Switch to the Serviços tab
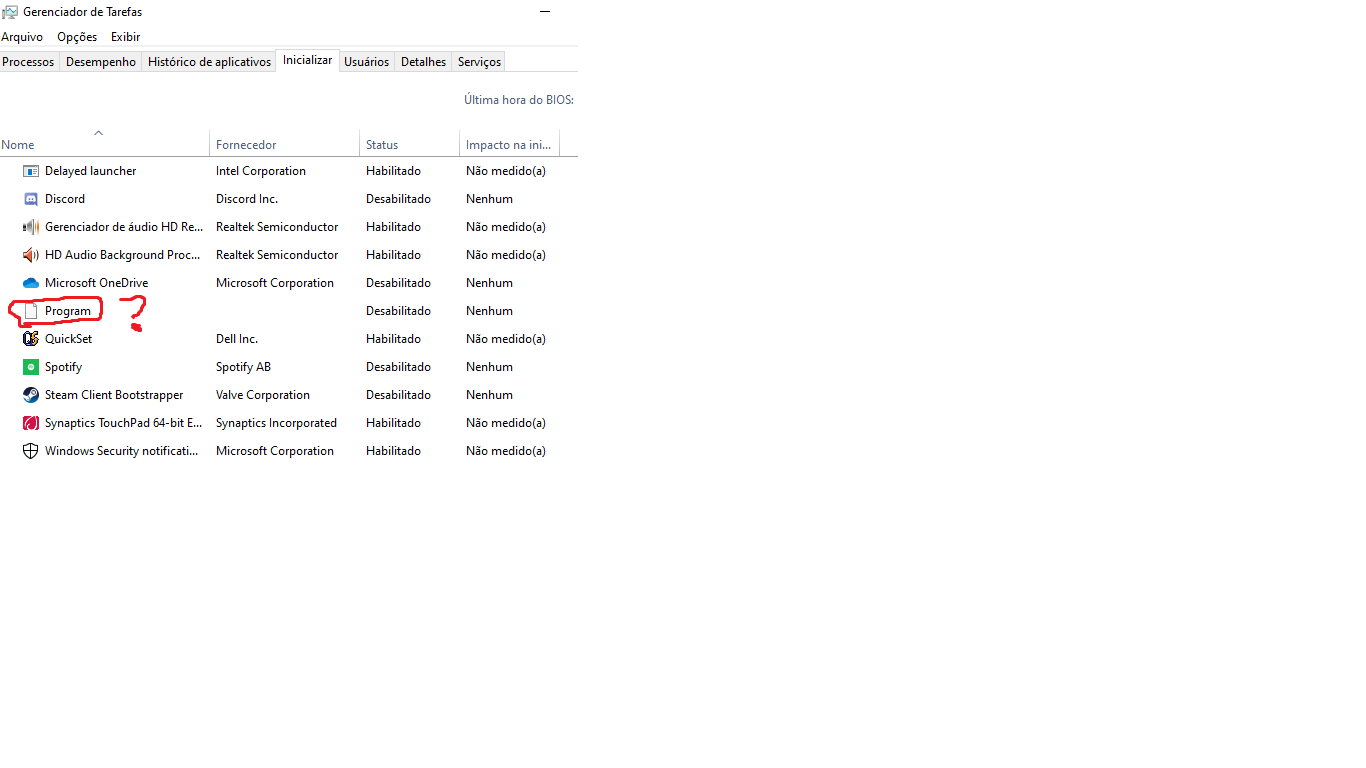This screenshot has width=1366, height=768. 479,62
